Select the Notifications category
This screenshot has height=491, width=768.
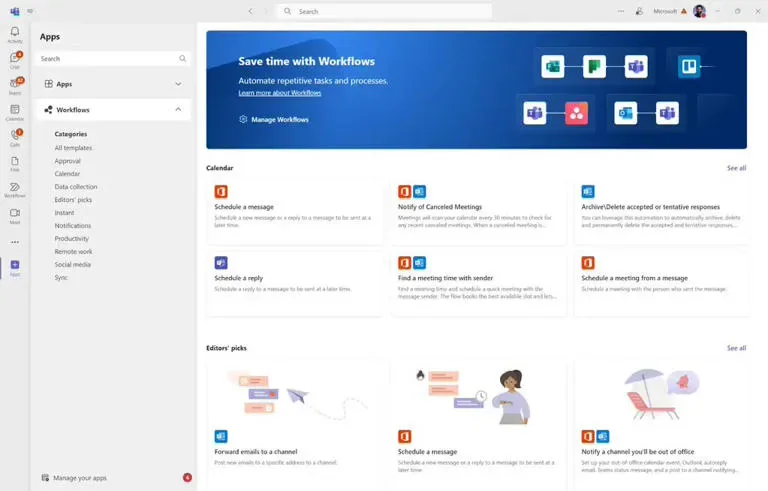(72, 225)
